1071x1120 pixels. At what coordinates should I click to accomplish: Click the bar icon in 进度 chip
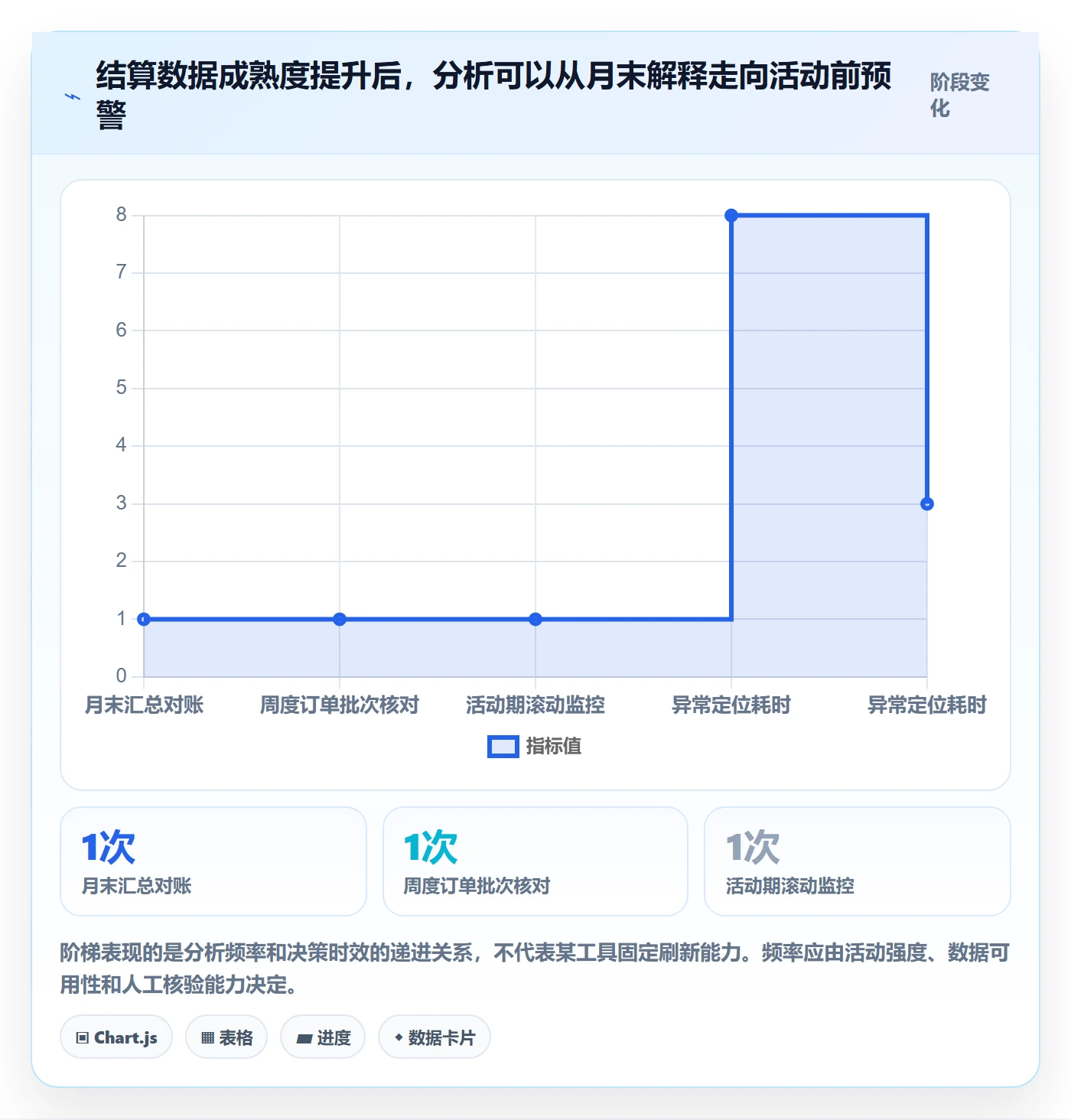pyautogui.click(x=304, y=1039)
